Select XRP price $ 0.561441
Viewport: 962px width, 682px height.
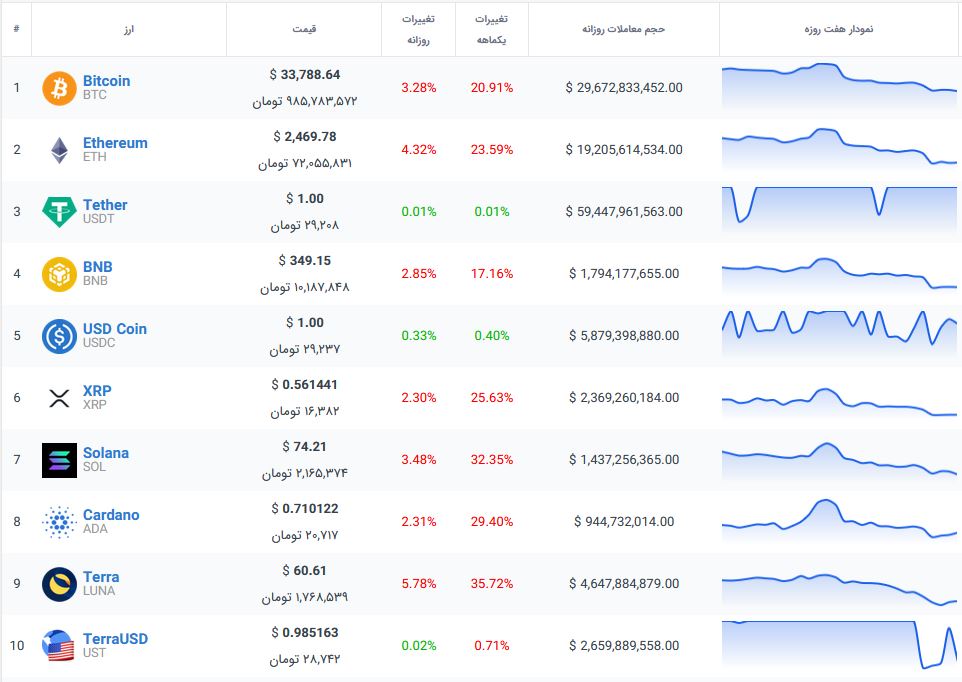point(304,385)
